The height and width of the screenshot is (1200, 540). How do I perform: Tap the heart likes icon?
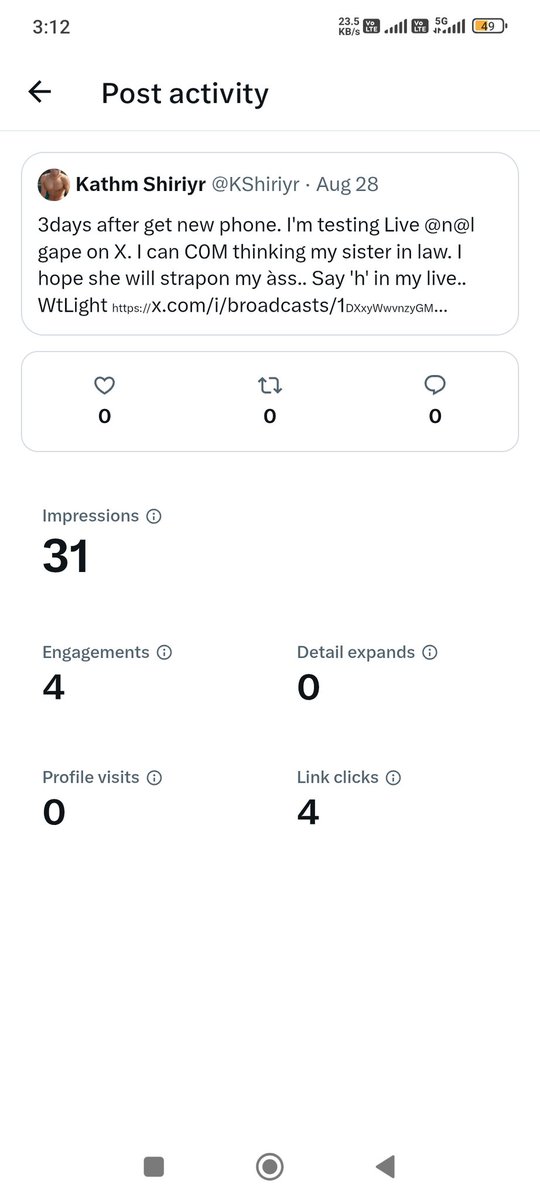coord(104,385)
